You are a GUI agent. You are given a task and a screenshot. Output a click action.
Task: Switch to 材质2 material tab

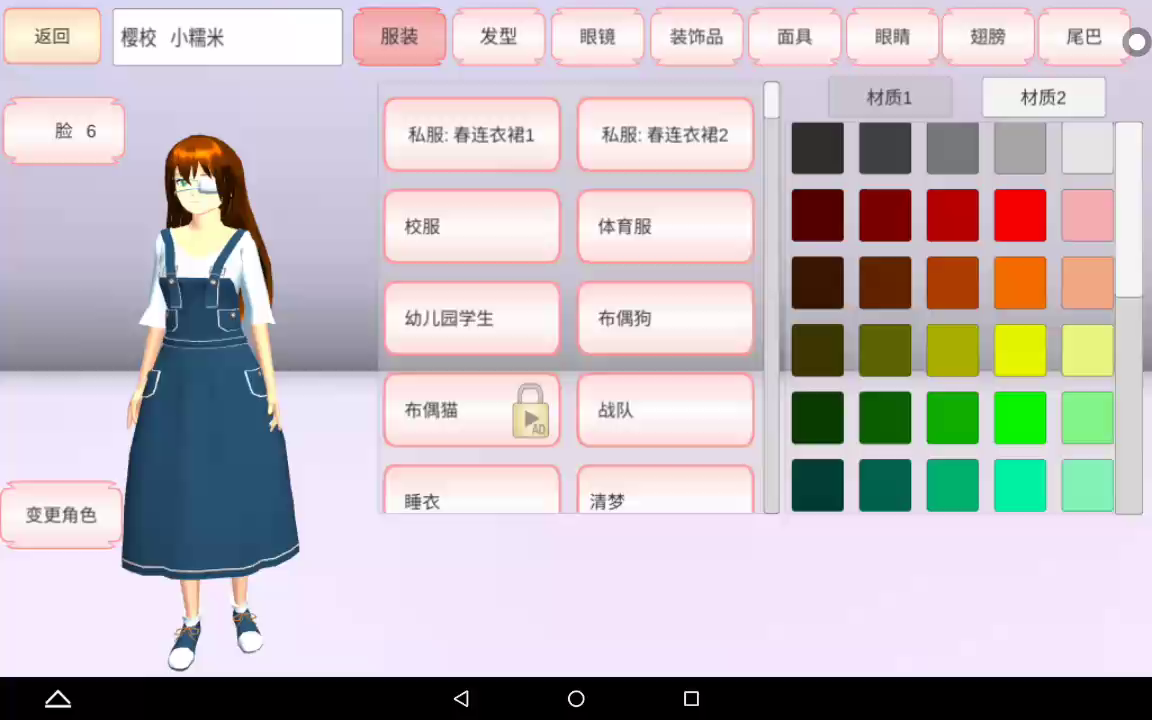(x=1043, y=97)
